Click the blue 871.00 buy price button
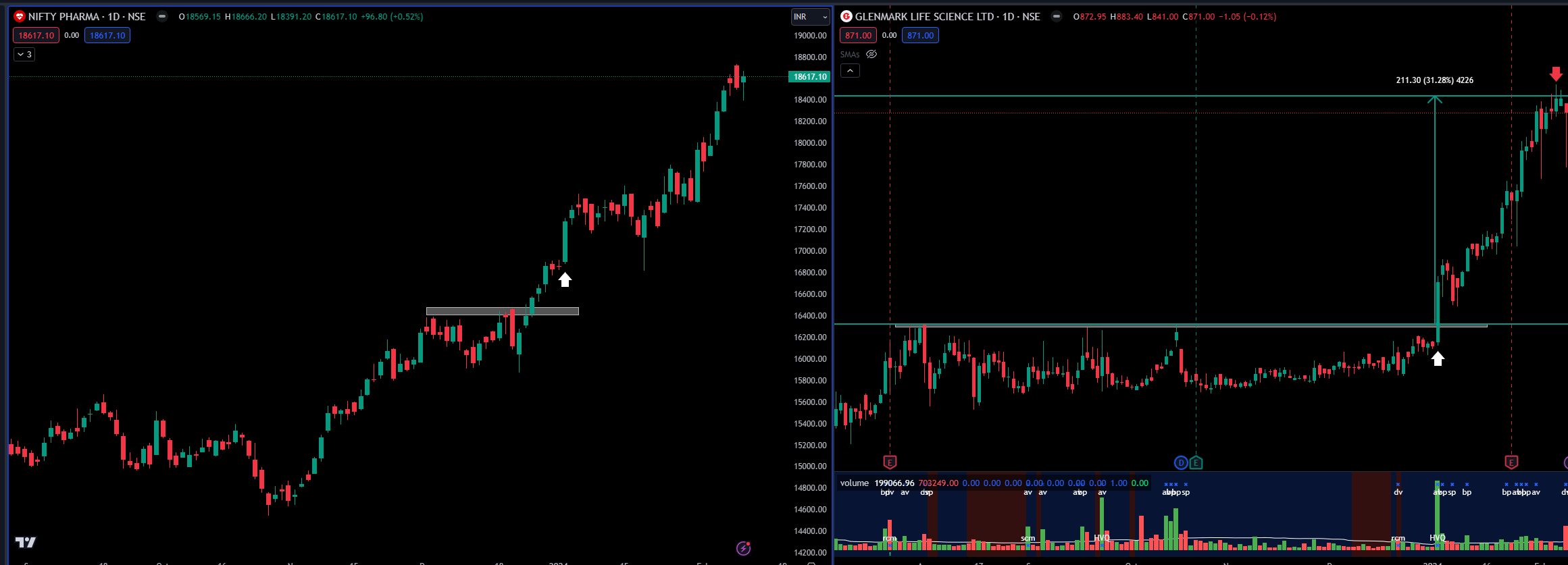Viewport: 1568px width, 565px height. pos(920,35)
